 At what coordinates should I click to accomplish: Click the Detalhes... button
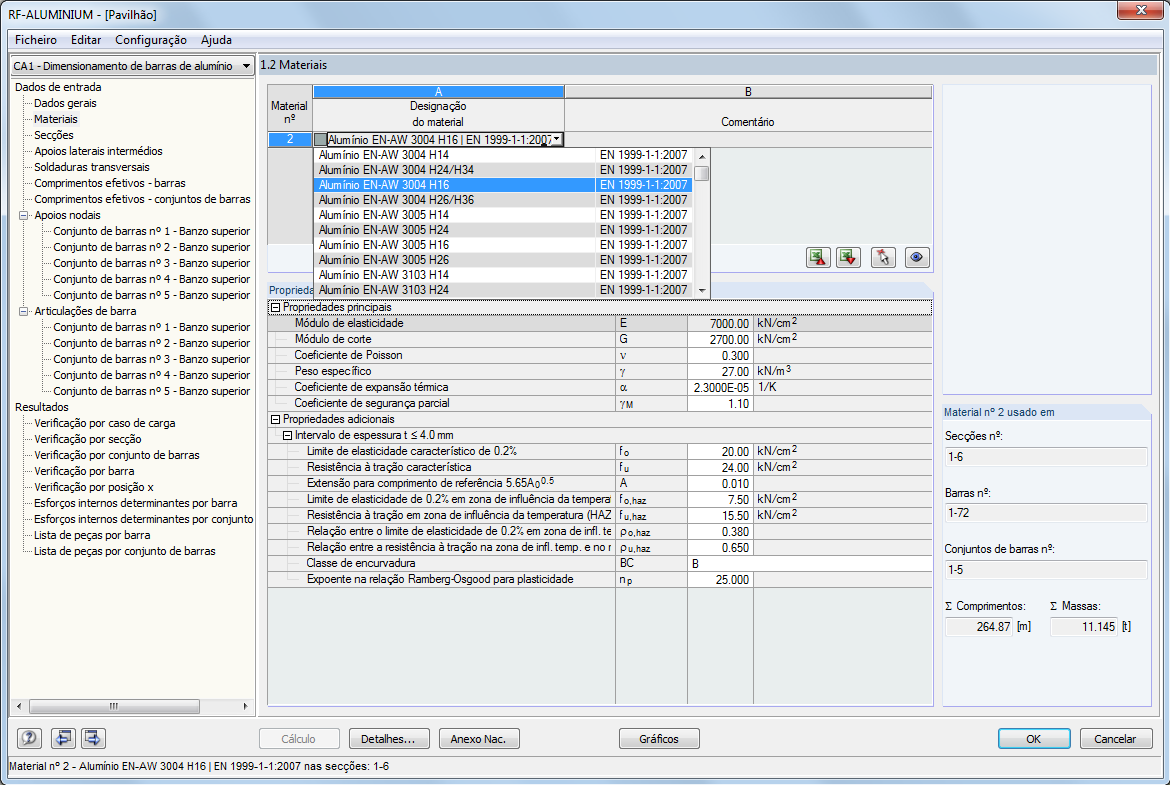(389, 739)
